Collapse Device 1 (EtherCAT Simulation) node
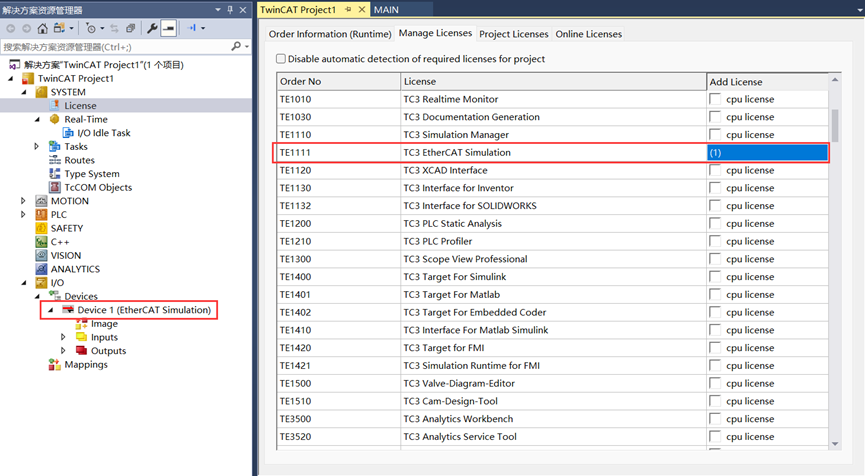Viewport: 865px width, 476px height. [51, 310]
